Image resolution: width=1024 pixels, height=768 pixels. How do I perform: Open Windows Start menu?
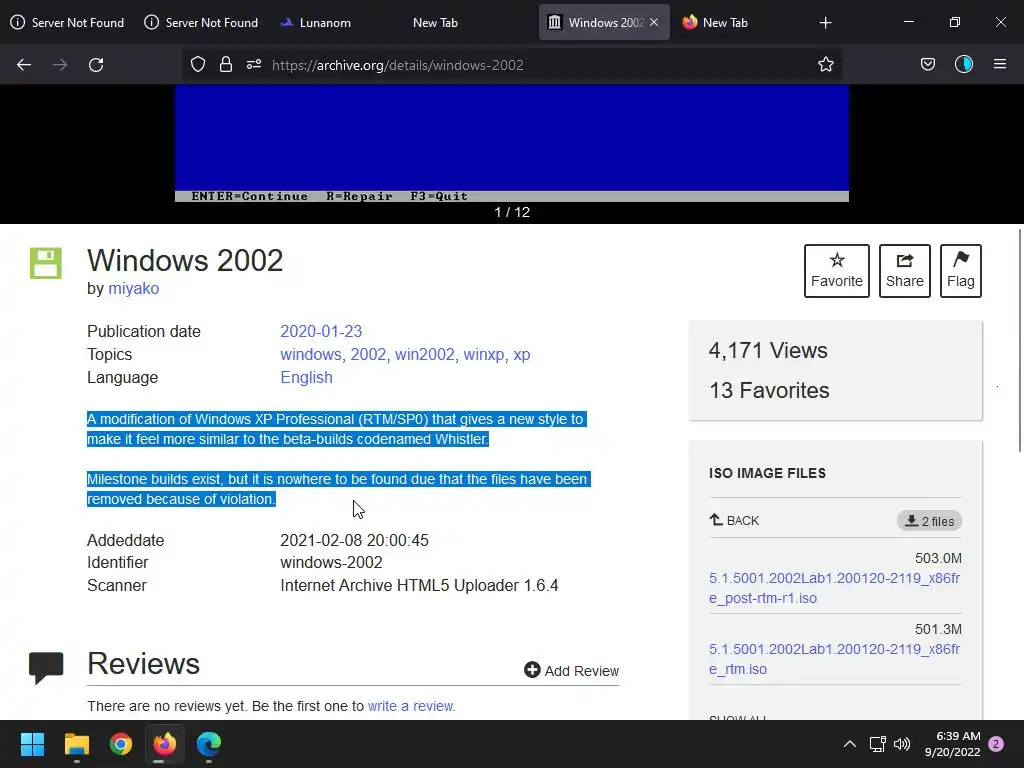(x=32, y=744)
